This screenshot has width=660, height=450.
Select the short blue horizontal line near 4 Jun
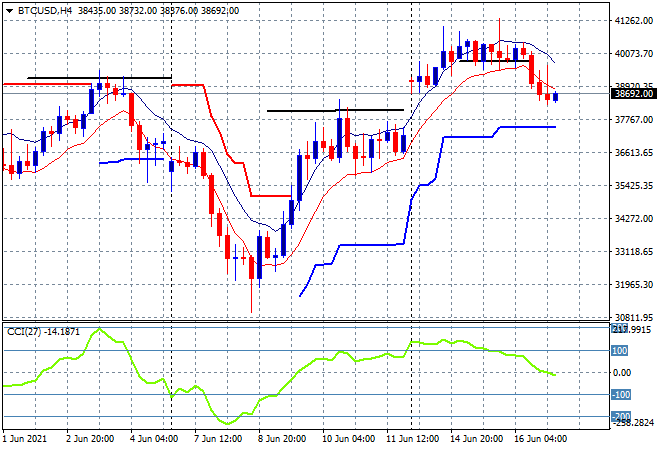click(x=130, y=159)
